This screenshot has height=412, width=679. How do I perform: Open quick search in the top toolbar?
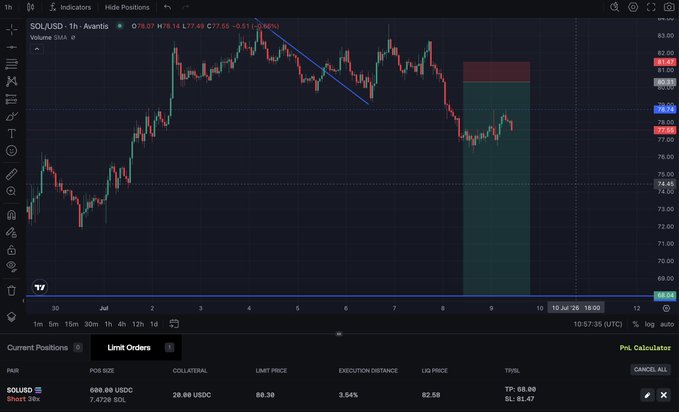point(614,7)
